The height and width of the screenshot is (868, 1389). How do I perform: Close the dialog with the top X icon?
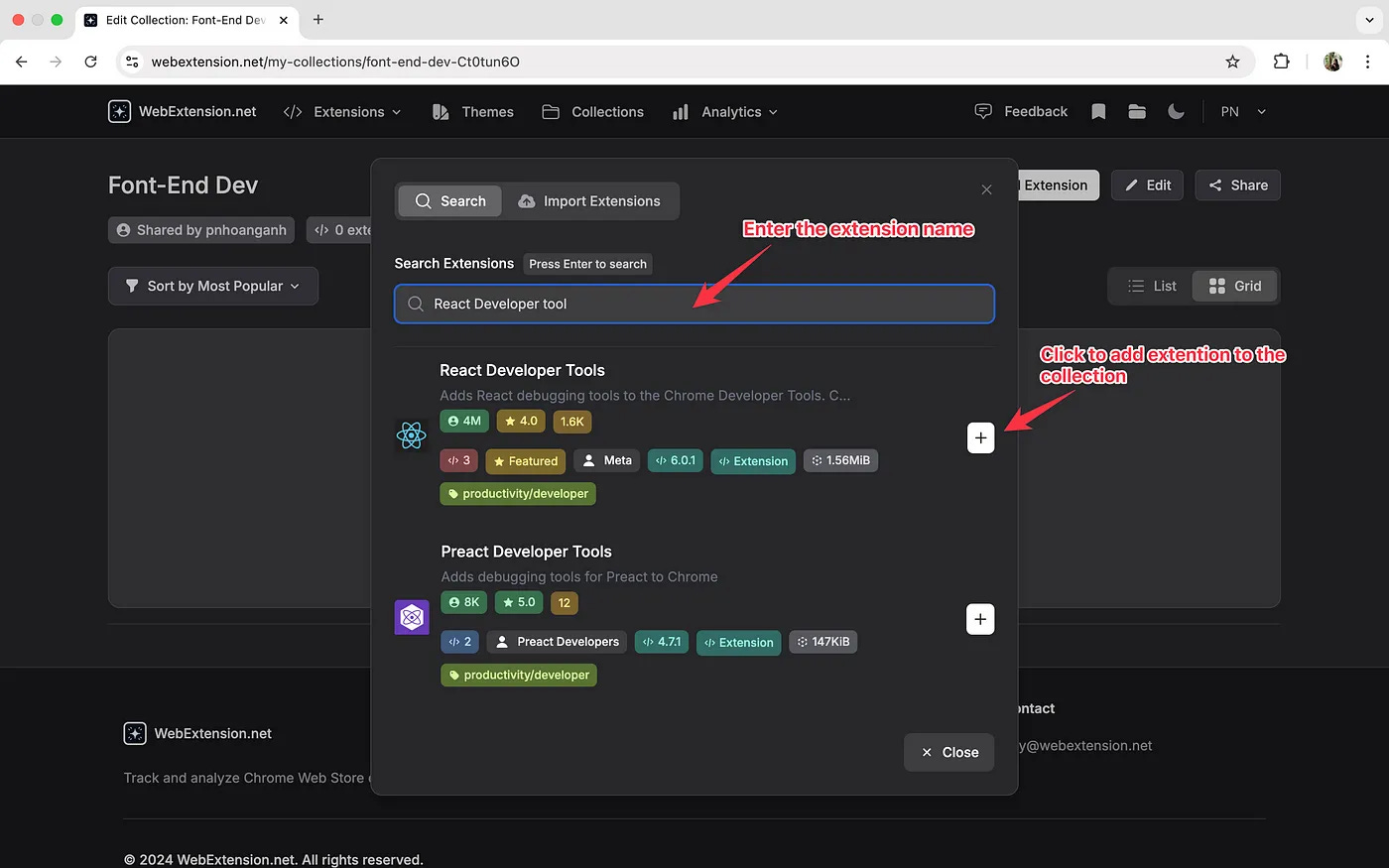click(x=986, y=189)
